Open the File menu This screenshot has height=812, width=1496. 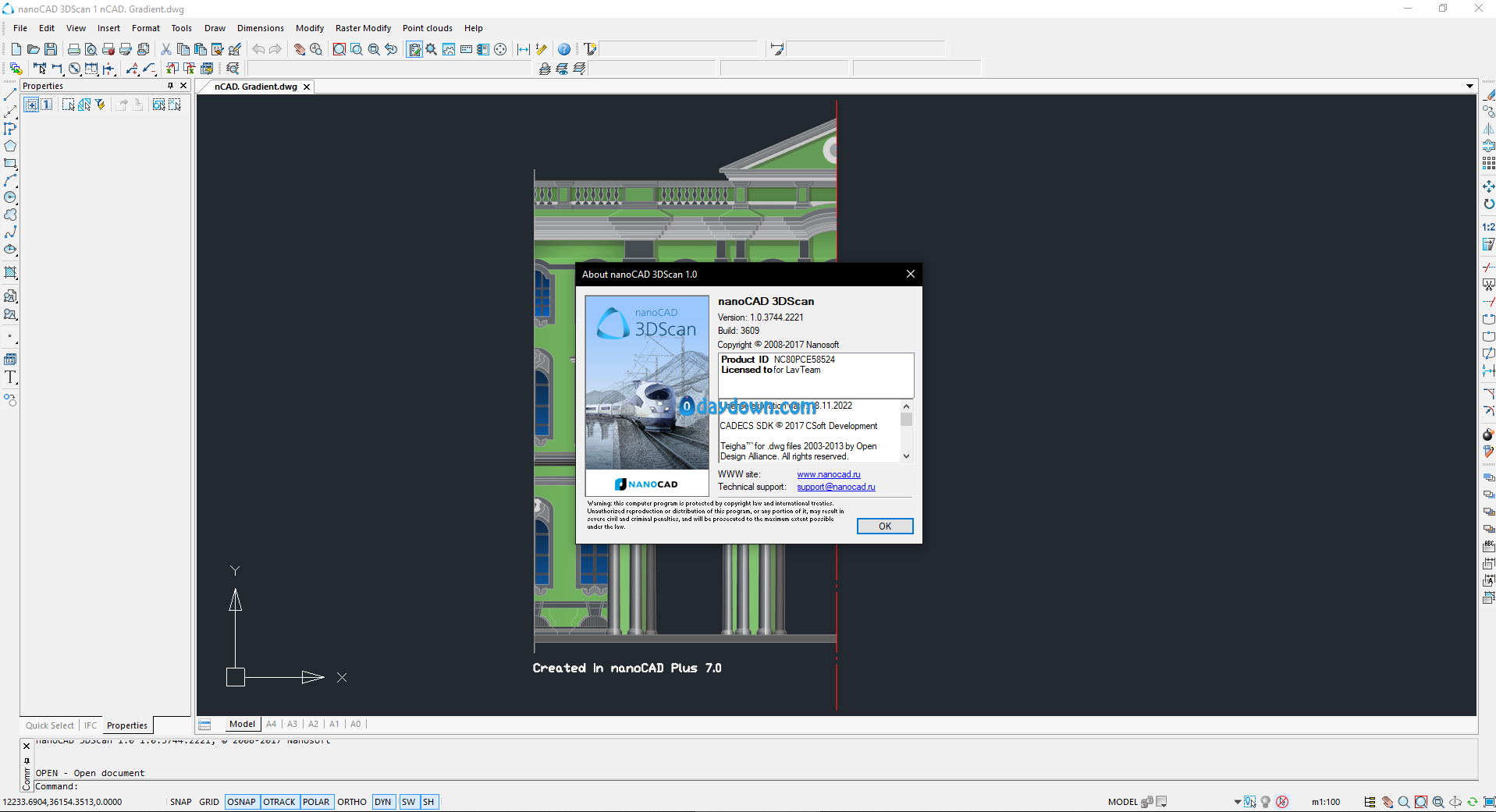coord(20,28)
